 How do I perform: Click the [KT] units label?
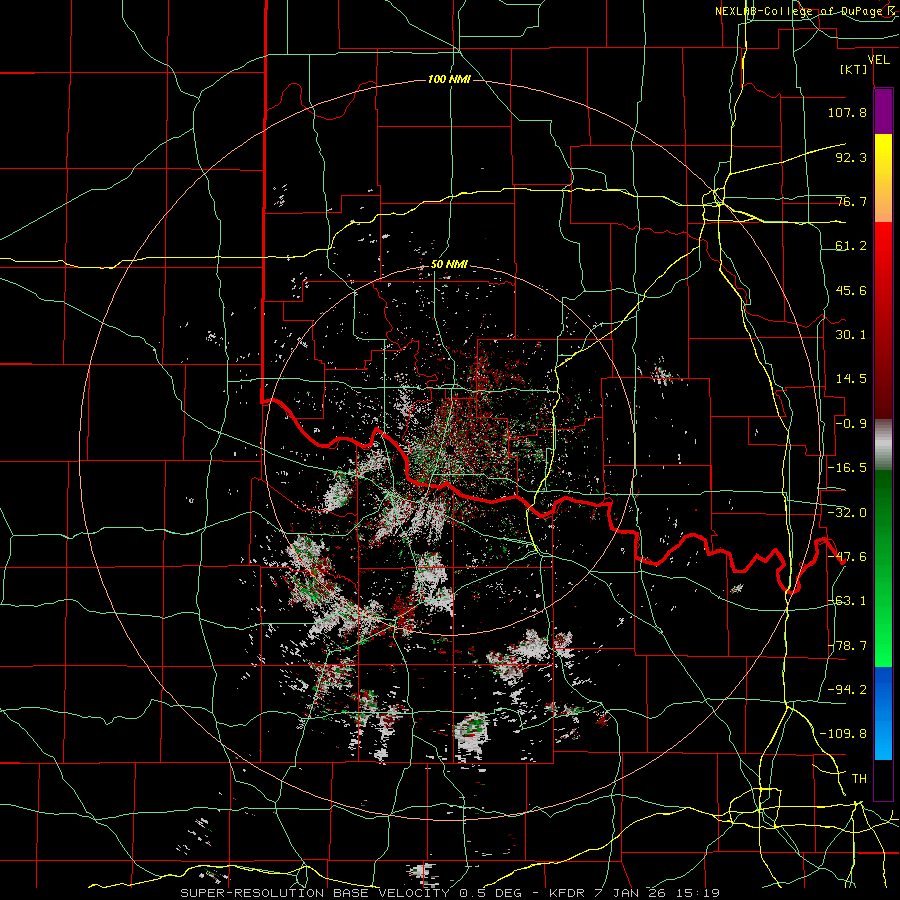coord(854,69)
